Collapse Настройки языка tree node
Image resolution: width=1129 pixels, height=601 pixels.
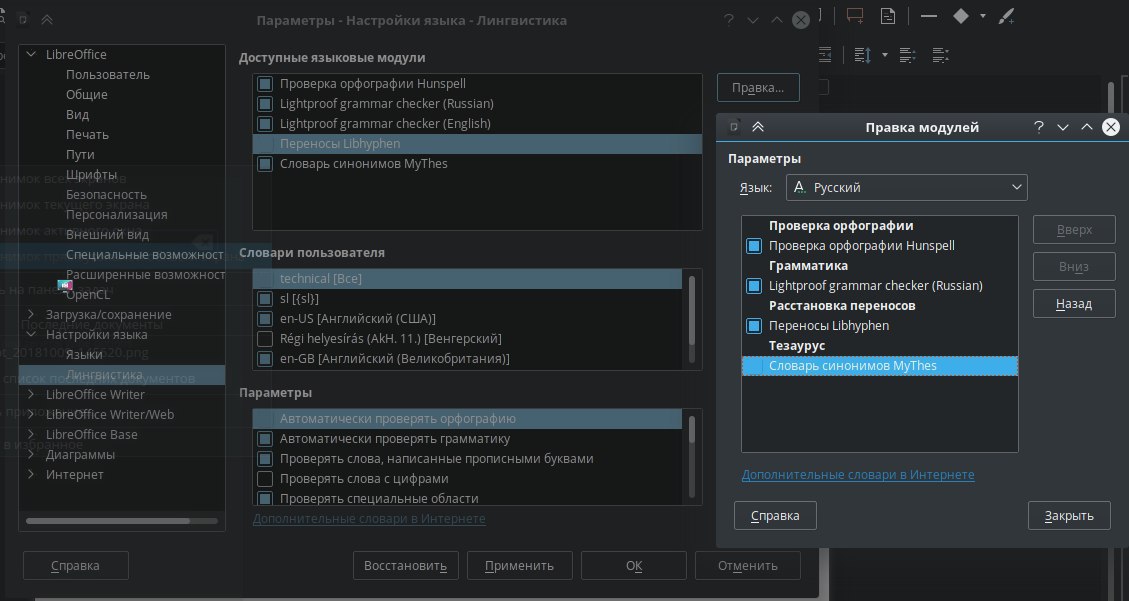31,334
